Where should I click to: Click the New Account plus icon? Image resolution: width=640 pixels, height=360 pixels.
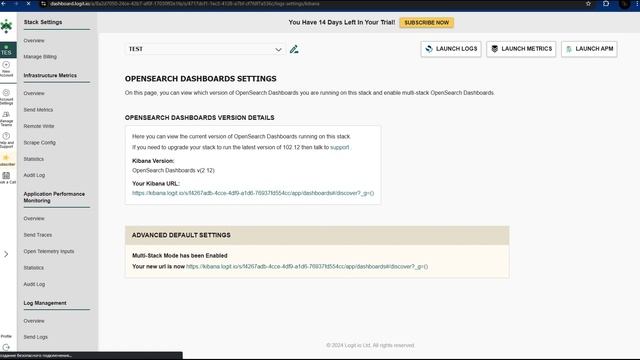tap(6, 65)
